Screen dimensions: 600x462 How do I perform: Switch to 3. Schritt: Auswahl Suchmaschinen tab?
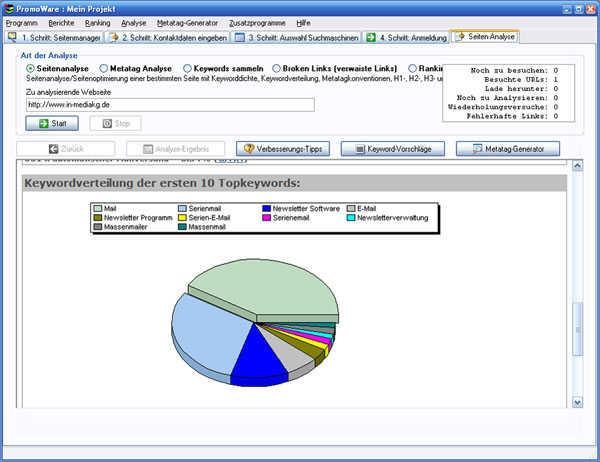(297, 38)
